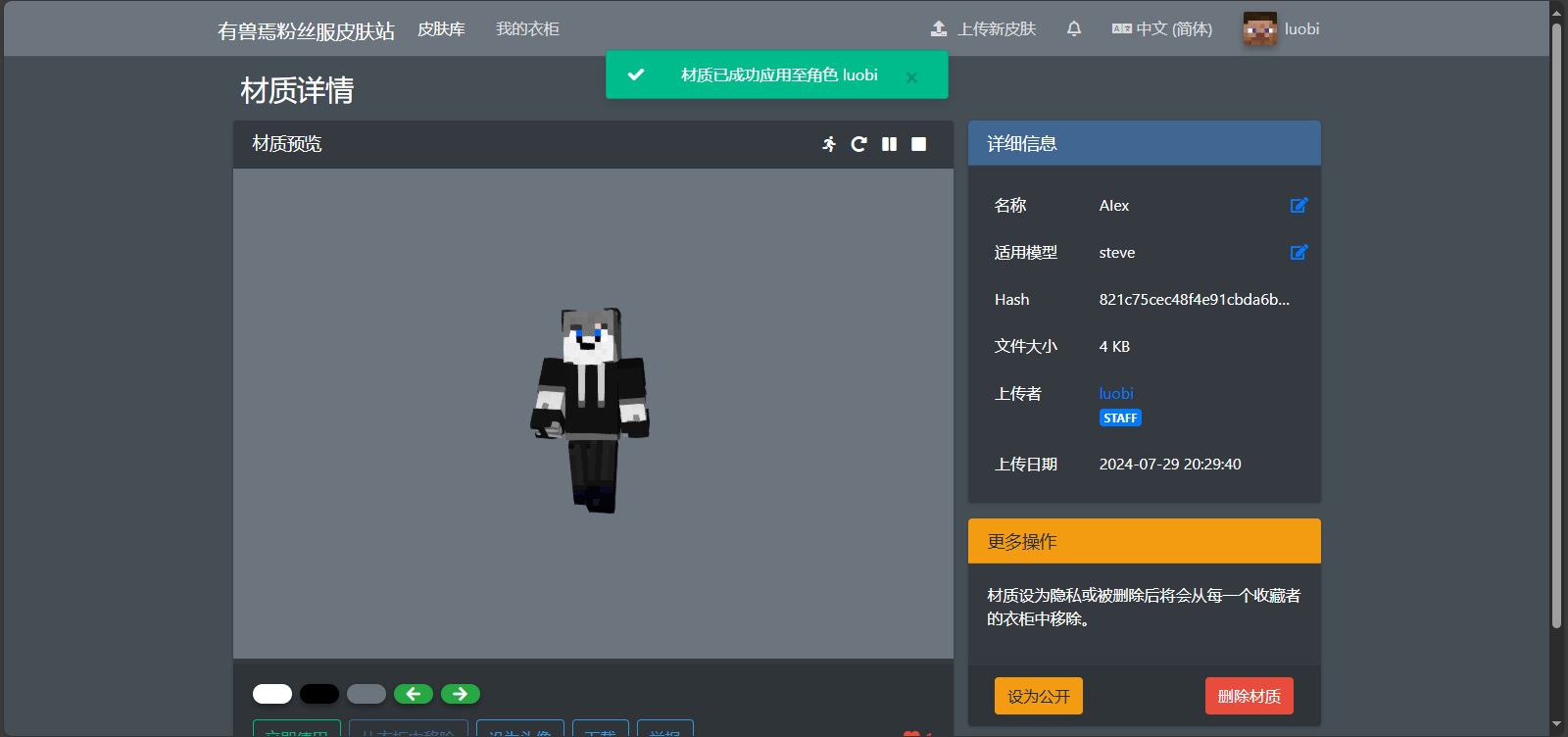Open the notifications bell
The width and height of the screenshot is (1568, 737).
[1074, 28]
